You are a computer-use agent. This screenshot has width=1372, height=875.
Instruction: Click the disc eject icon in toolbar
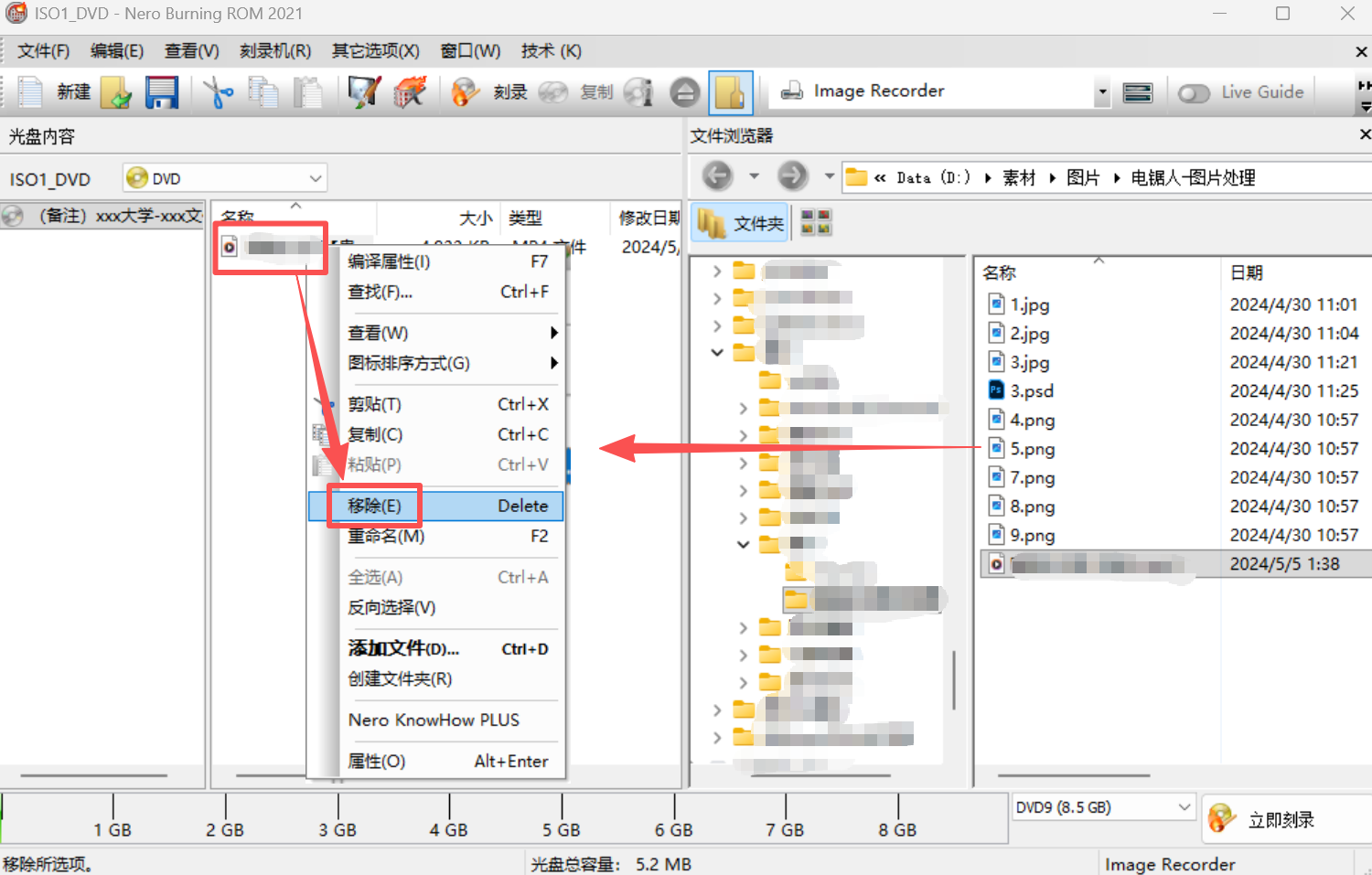point(684,92)
